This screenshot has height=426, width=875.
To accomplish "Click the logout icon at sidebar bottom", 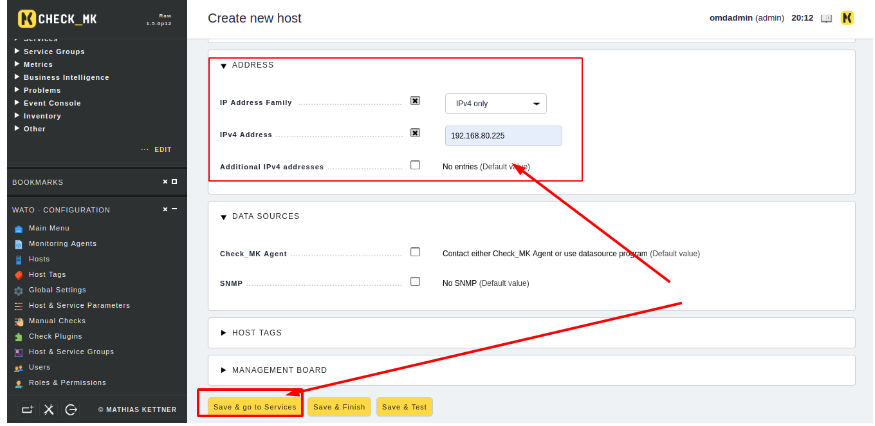I will click(70, 410).
